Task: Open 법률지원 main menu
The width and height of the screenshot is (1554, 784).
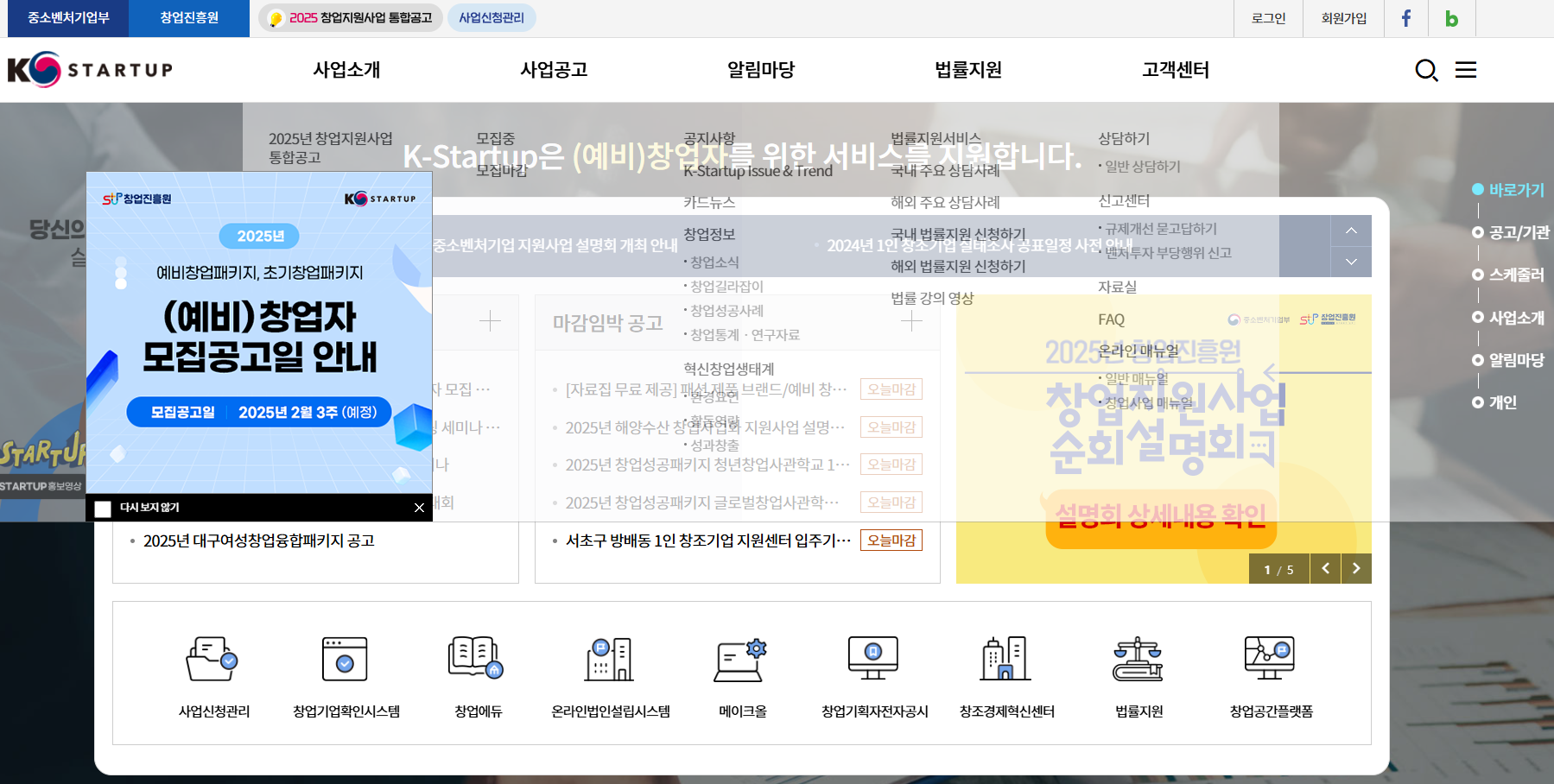Action: pos(968,70)
